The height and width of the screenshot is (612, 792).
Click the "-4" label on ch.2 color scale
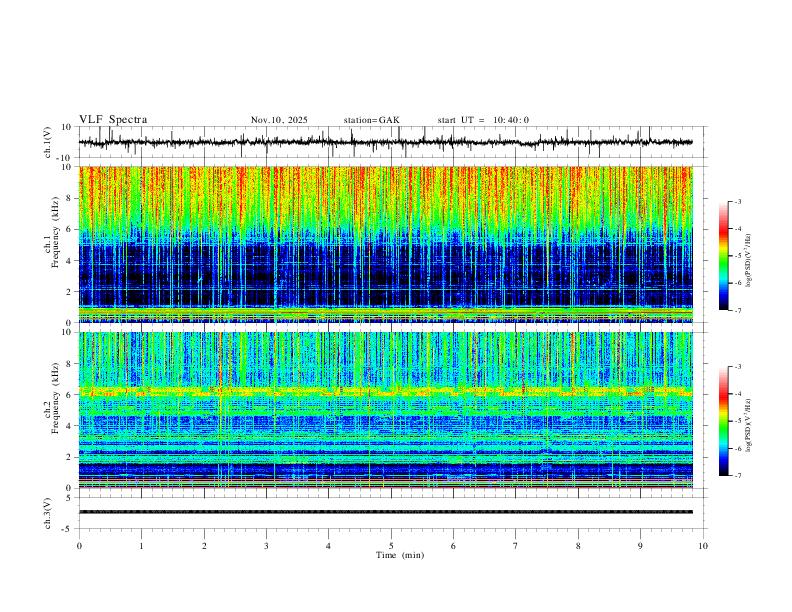[738, 394]
